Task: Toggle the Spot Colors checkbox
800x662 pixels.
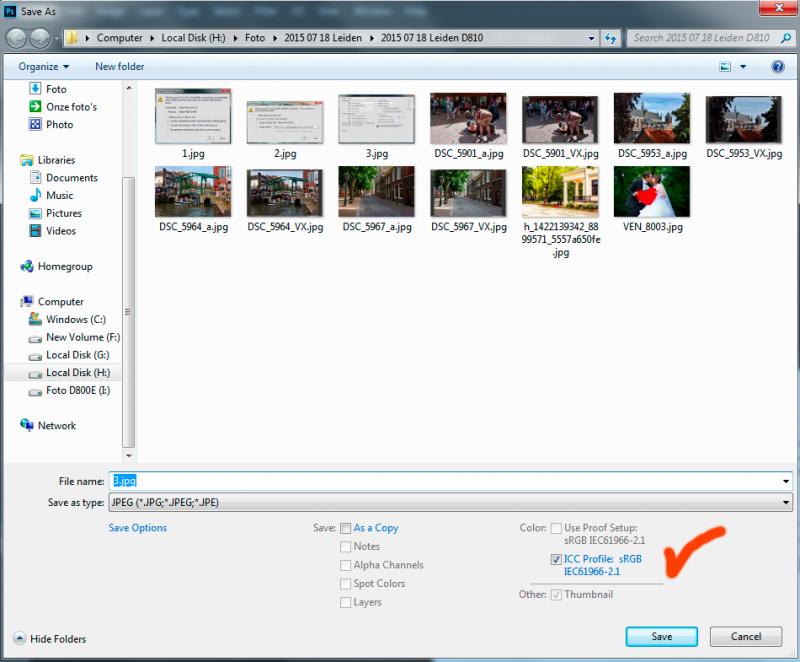Action: click(x=345, y=584)
